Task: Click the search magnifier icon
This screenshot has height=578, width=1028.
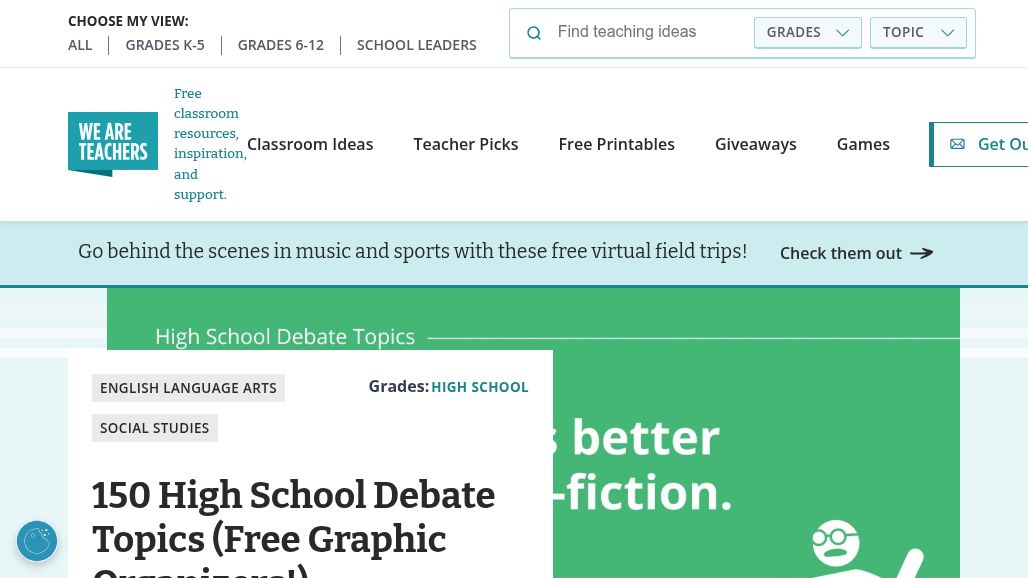Action: coord(534,33)
